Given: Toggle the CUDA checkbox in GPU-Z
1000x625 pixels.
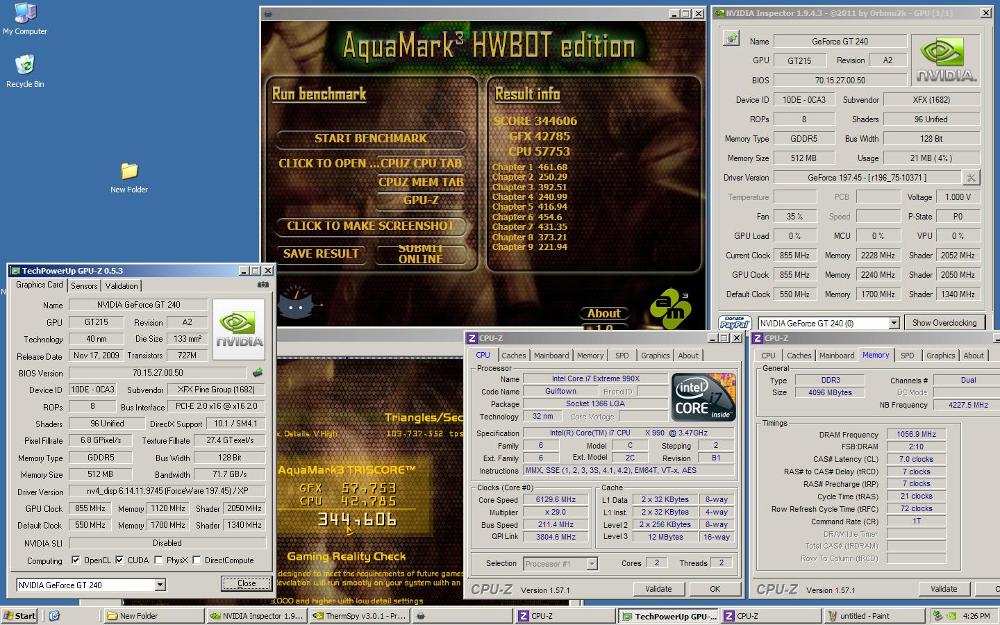Looking at the screenshot, I should coord(119,560).
